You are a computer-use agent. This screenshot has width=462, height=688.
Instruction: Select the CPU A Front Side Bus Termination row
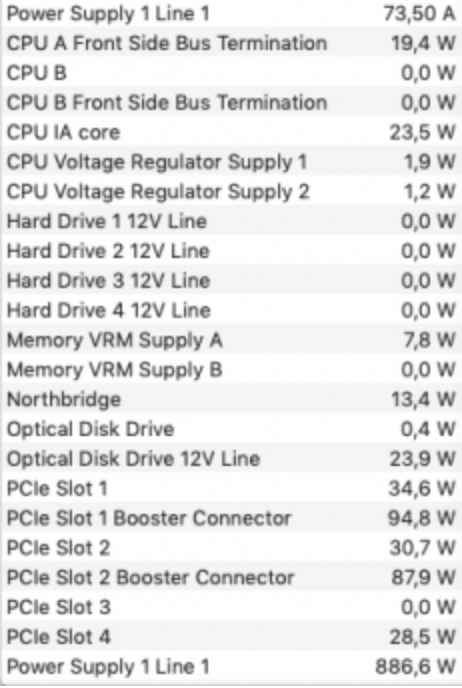pos(231,43)
